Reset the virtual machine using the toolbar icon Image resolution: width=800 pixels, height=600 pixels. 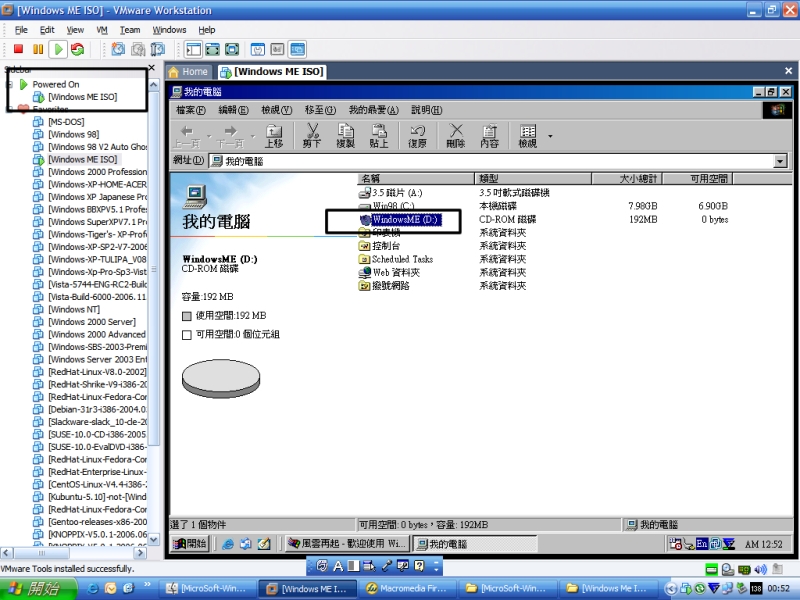coord(78,49)
